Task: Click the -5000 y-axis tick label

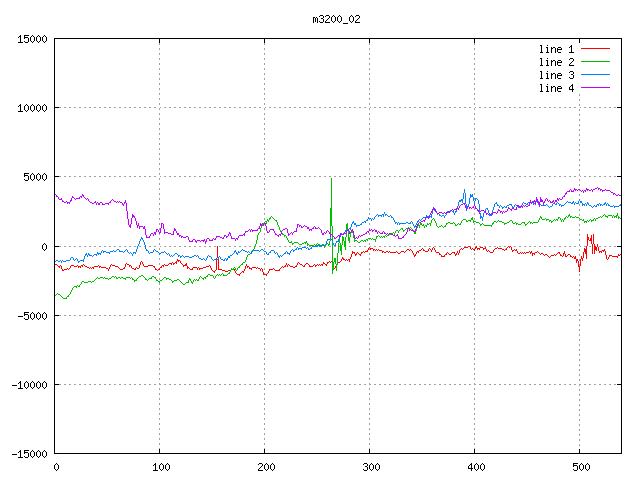Action: pyautogui.click(x=32, y=315)
